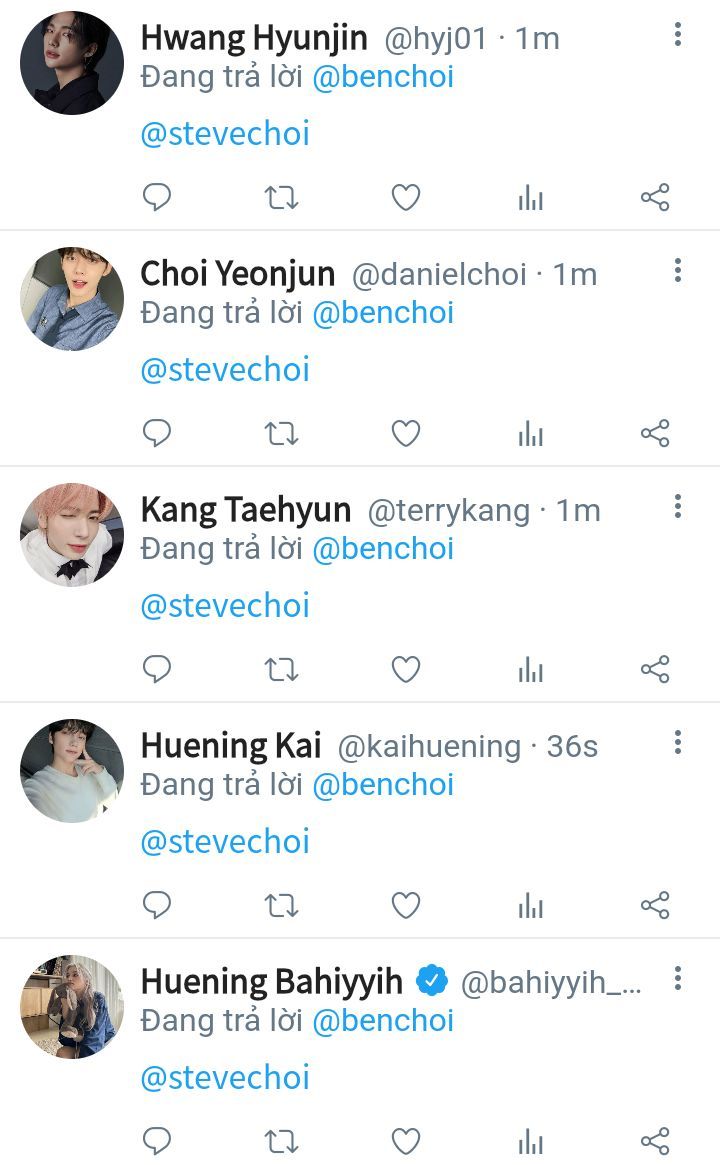720x1165 pixels.
Task: Retweet Hwang Hyunjin's tweet
Action: tap(281, 197)
